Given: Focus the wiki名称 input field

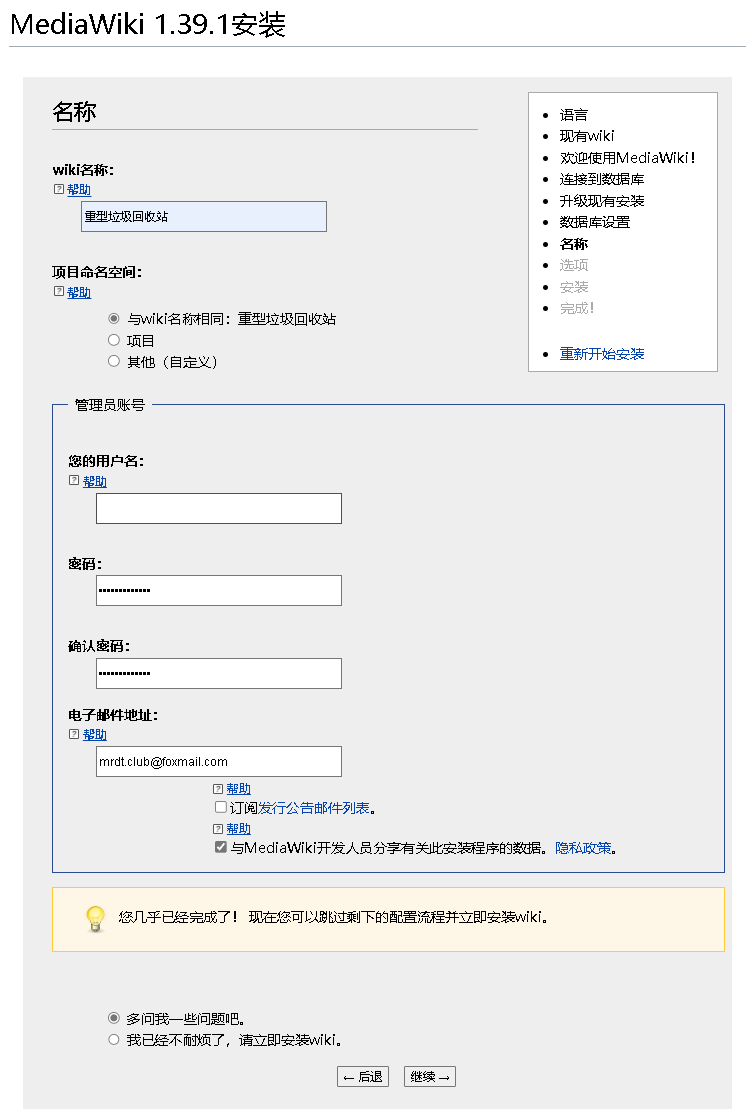Looking at the screenshot, I should pyautogui.click(x=204, y=216).
